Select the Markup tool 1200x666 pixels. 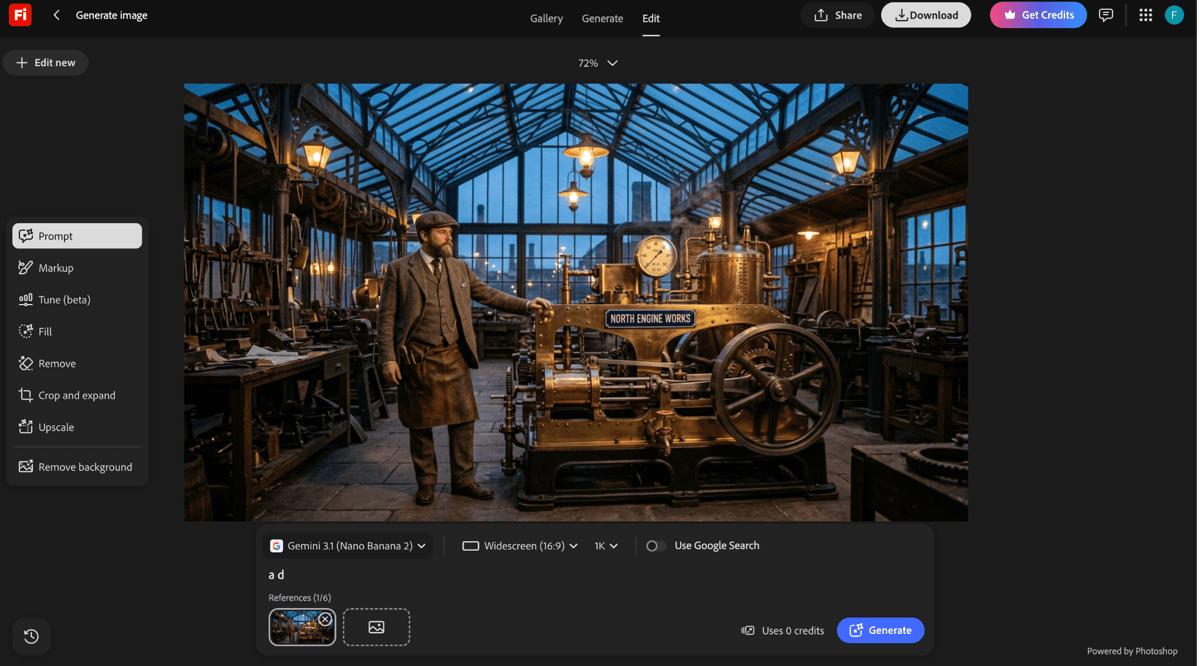coord(77,268)
